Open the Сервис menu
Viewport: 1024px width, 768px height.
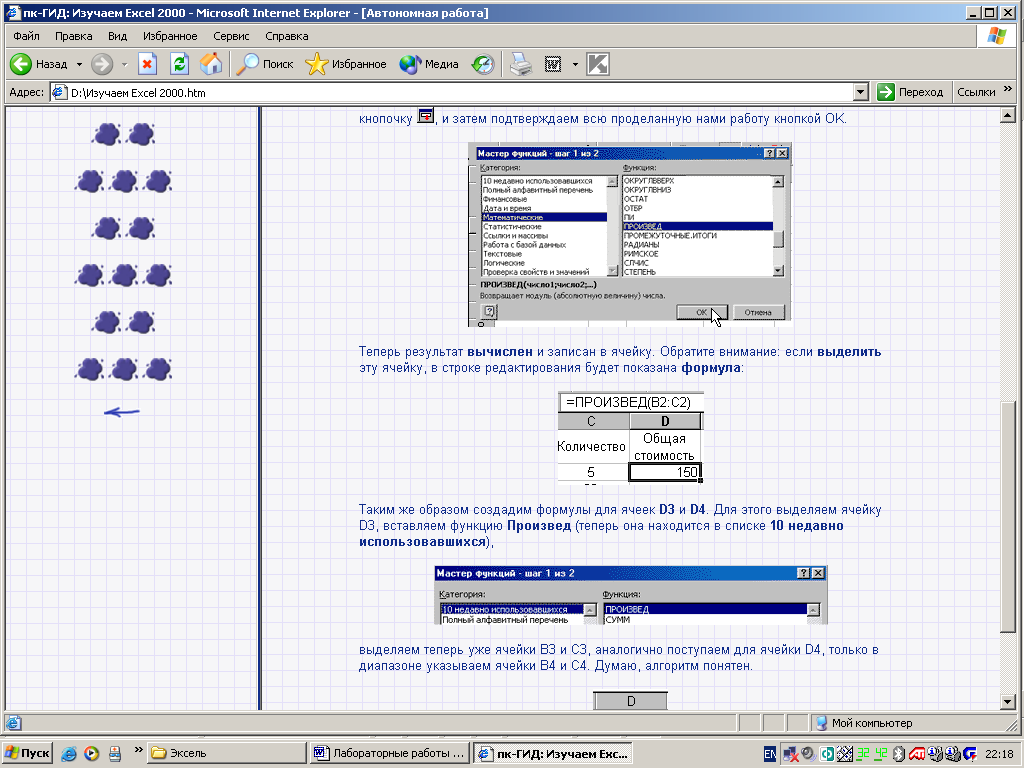click(x=231, y=36)
